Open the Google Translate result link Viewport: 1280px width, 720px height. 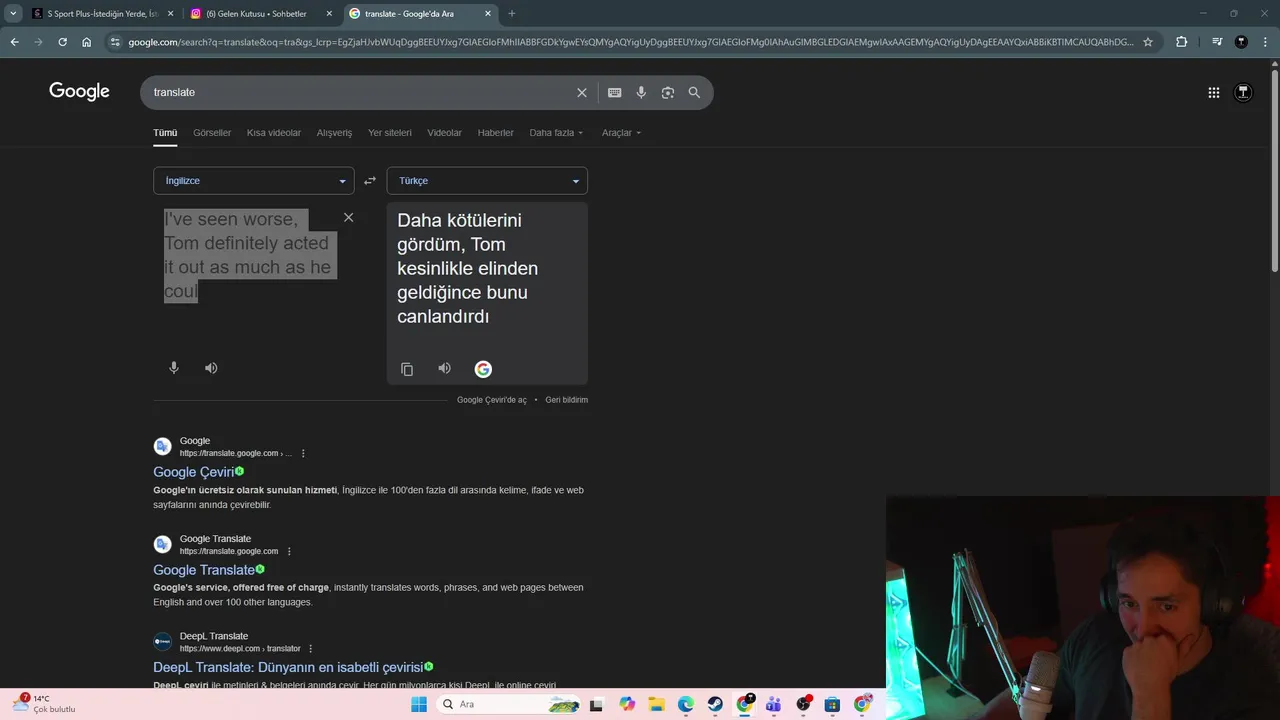[204, 570]
